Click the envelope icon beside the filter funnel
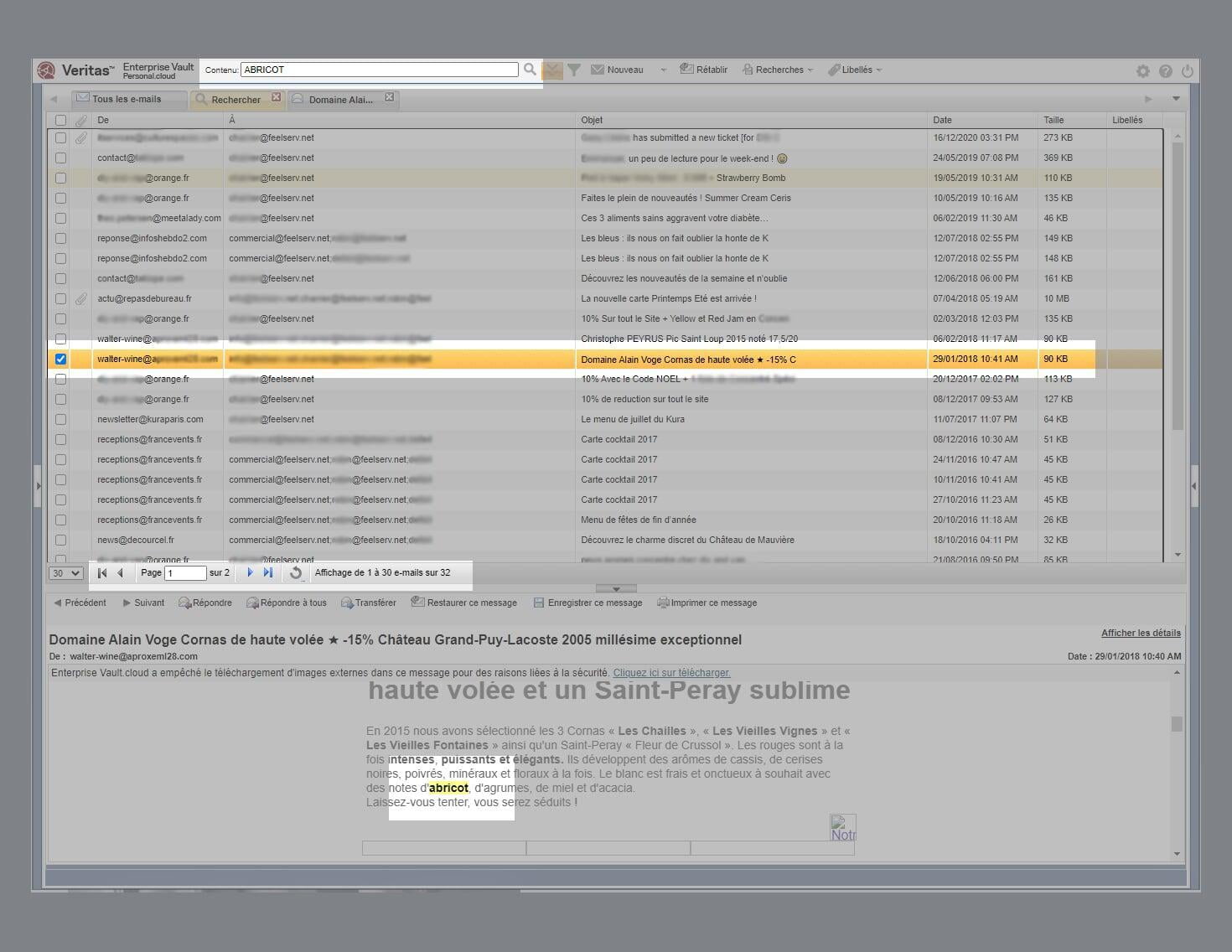Viewport: 1232px width, 952px height. (552, 70)
